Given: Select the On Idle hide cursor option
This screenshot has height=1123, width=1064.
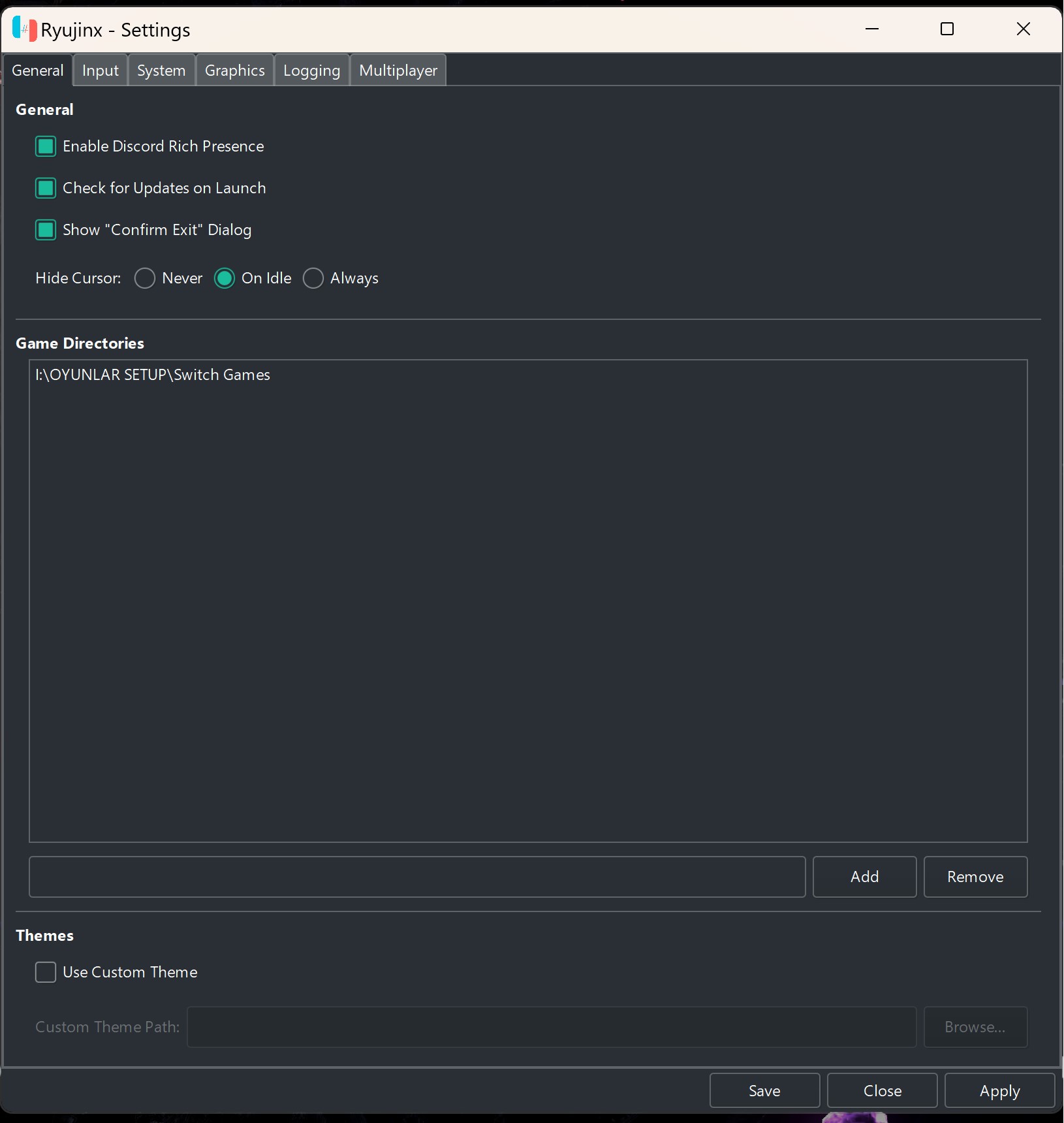Looking at the screenshot, I should tap(225, 278).
